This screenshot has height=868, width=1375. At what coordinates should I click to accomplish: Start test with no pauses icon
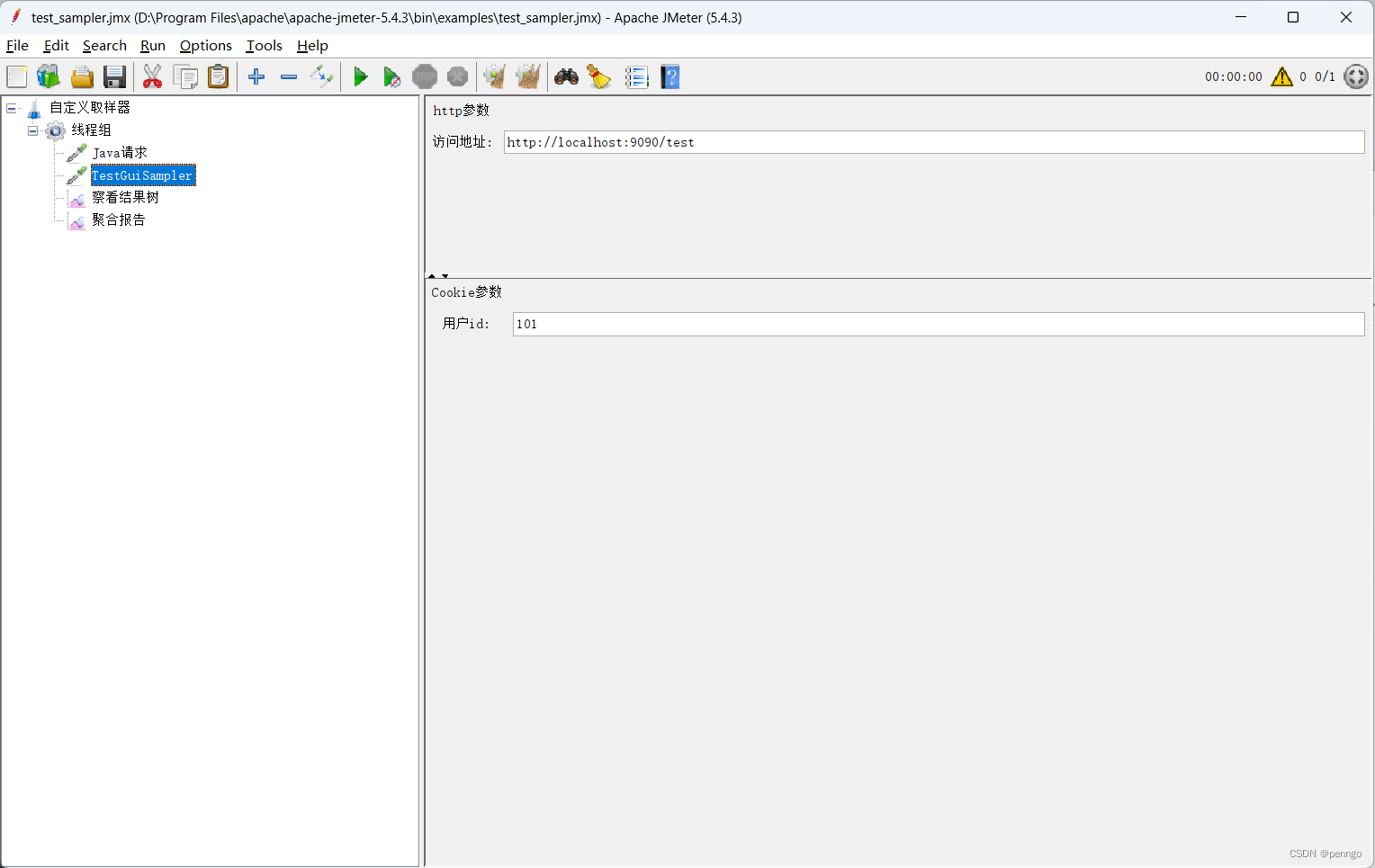(392, 77)
